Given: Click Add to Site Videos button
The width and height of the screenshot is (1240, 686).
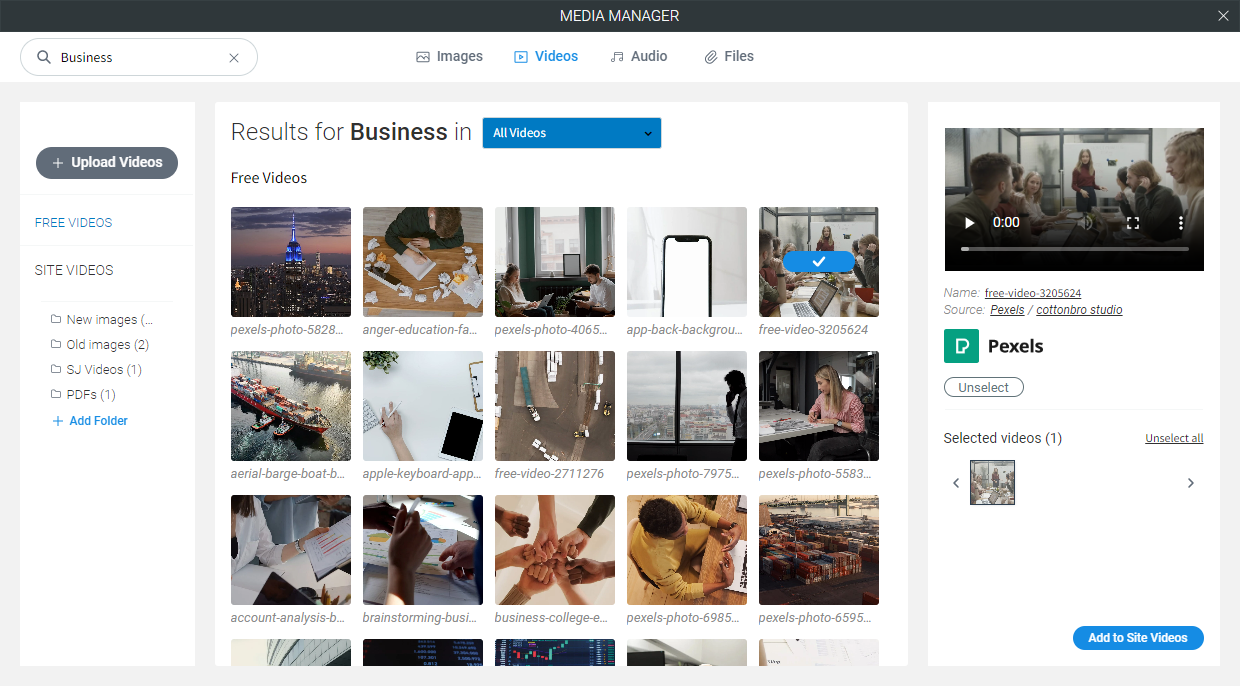Looking at the screenshot, I should (x=1138, y=637).
